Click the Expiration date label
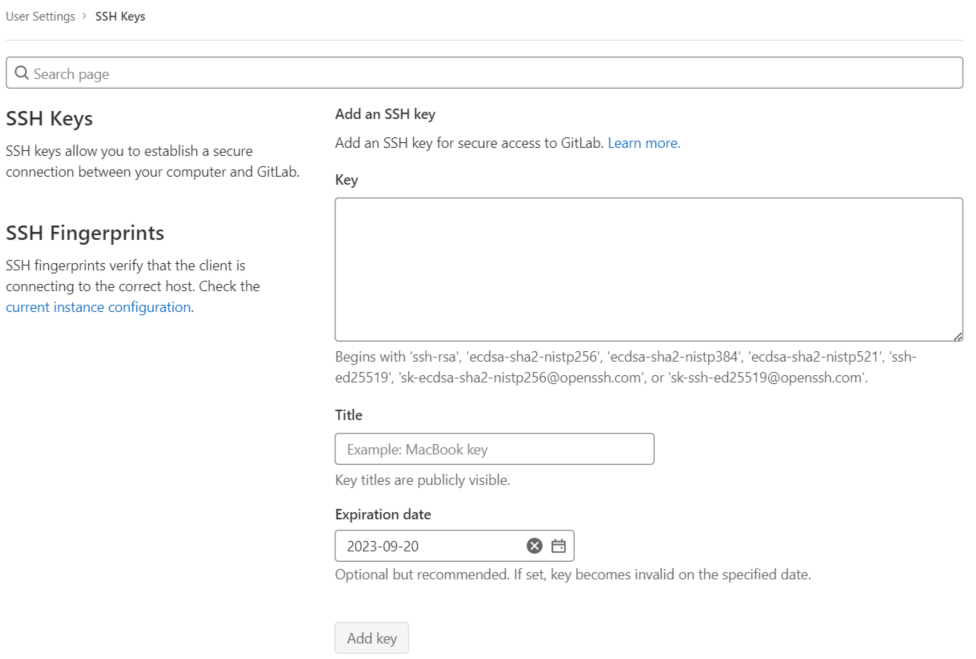Image resolution: width=976 pixels, height=659 pixels. (x=383, y=514)
